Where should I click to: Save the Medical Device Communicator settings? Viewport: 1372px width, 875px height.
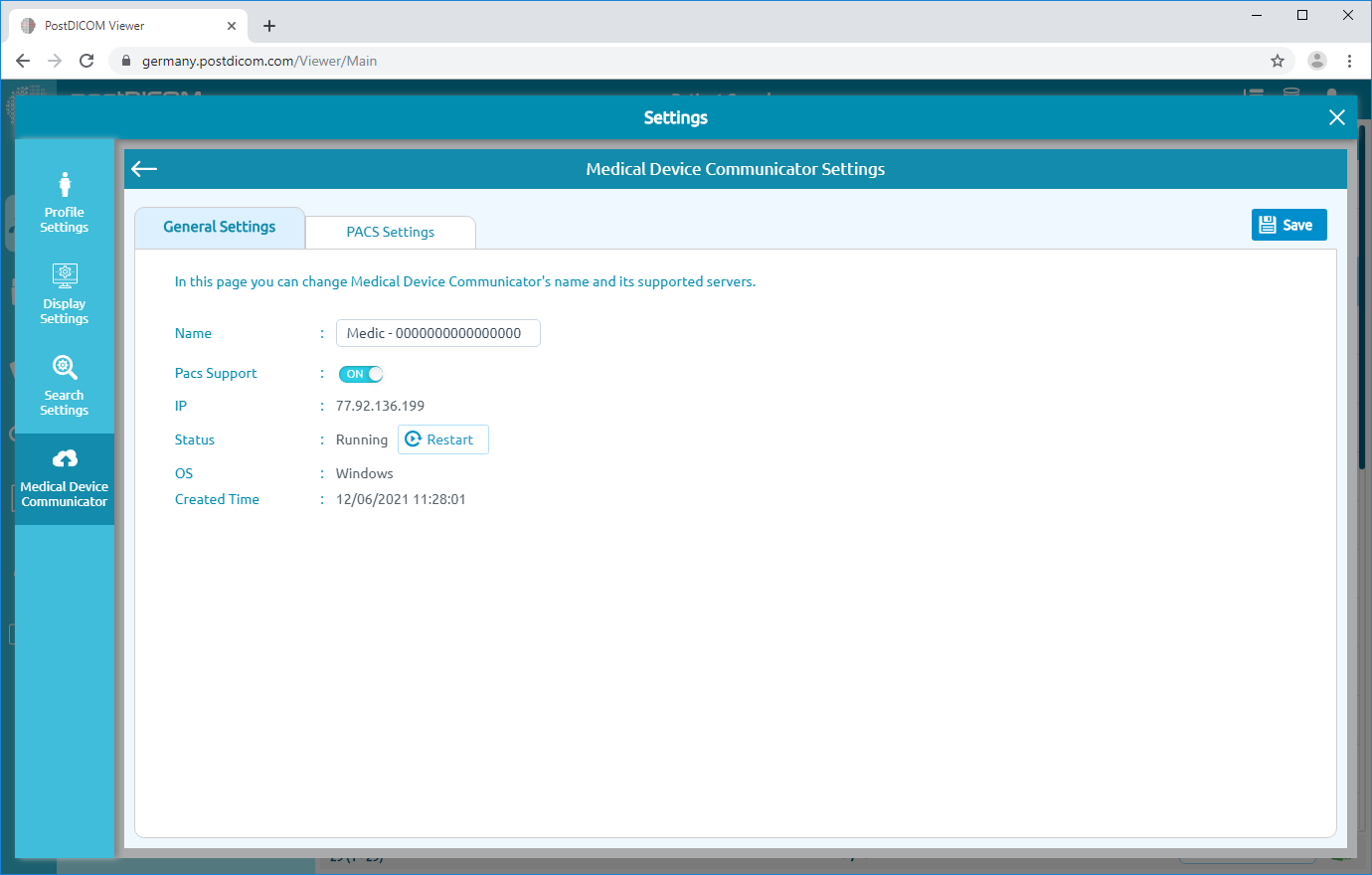[1288, 225]
